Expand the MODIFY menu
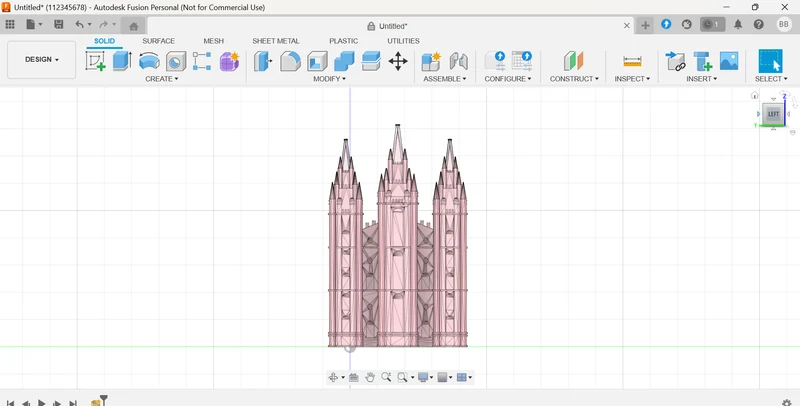Image resolution: width=800 pixels, height=406 pixels. click(x=329, y=79)
